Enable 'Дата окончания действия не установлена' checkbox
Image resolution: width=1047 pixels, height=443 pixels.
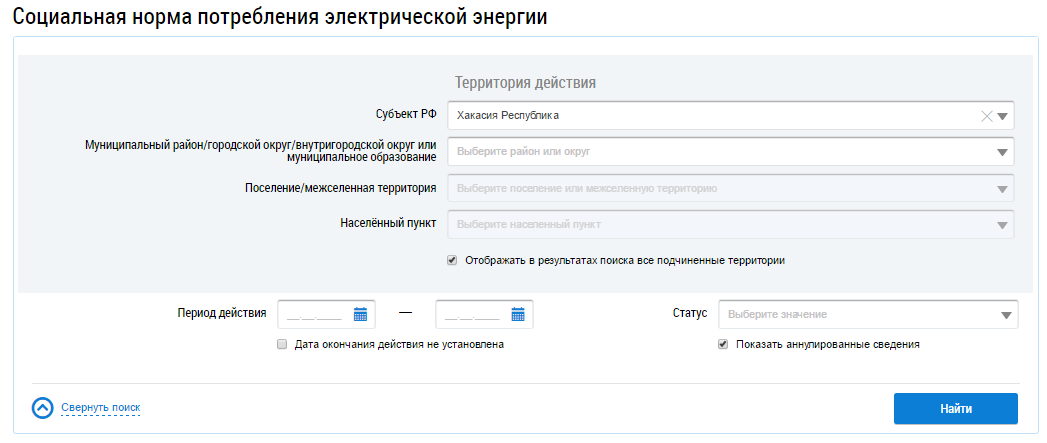(x=282, y=344)
